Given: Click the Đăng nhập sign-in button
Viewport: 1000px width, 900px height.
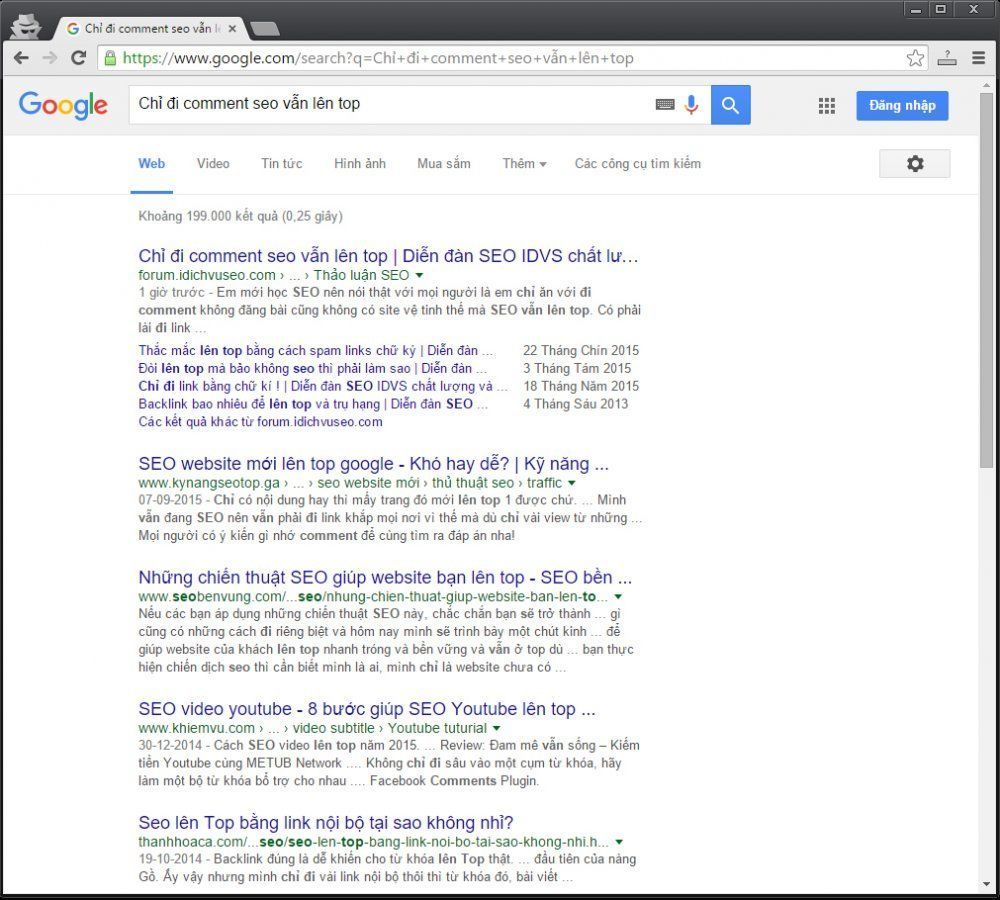Looking at the screenshot, I should pos(902,105).
